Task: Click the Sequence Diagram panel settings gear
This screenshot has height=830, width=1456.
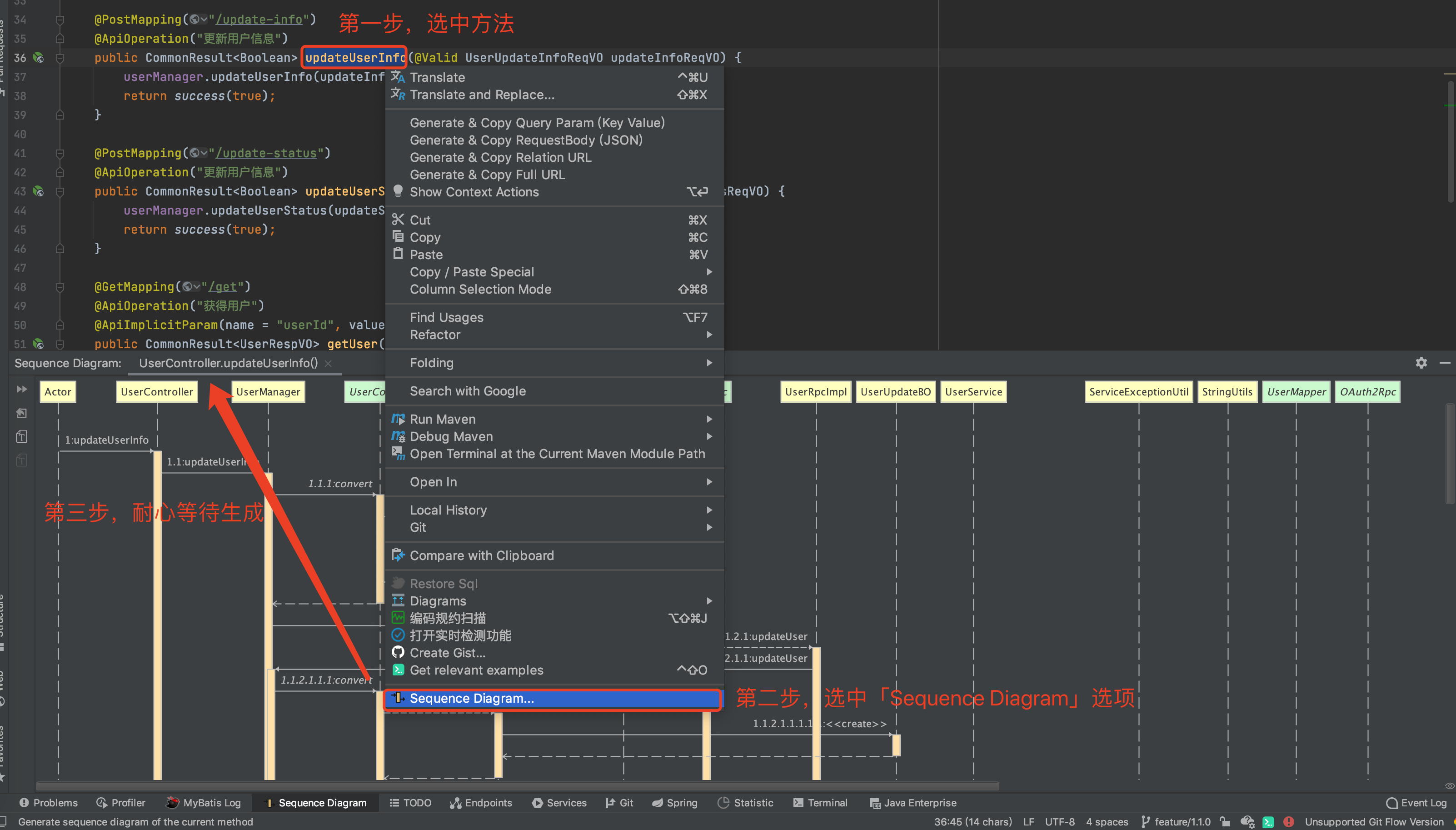Action: [1421, 363]
